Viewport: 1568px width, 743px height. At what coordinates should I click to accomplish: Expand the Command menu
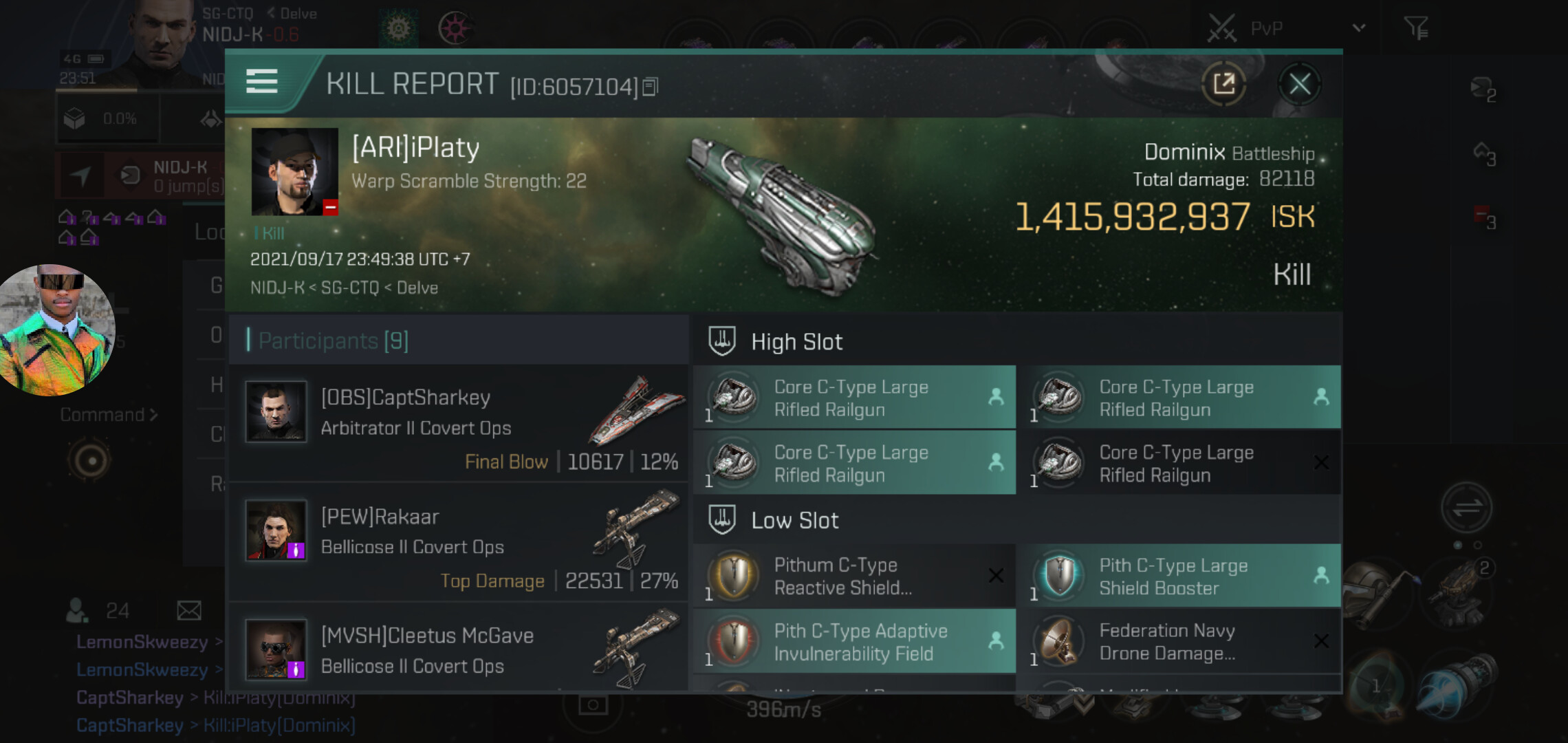109,415
